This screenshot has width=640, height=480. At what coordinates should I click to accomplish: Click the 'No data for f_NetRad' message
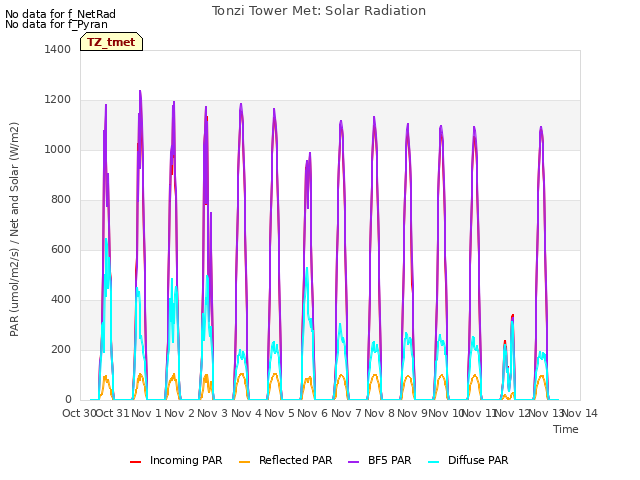click(60, 14)
